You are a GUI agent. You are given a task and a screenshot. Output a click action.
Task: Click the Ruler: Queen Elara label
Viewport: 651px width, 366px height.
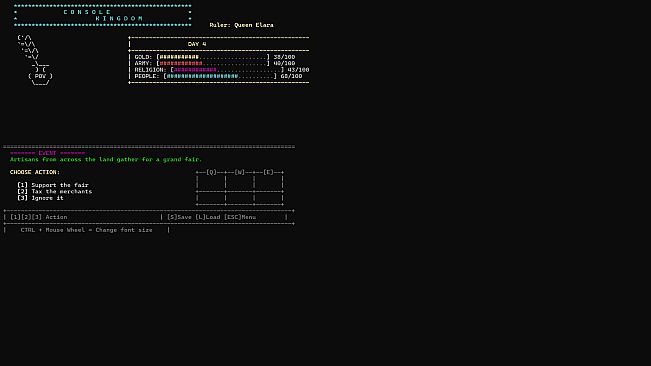[241, 25]
